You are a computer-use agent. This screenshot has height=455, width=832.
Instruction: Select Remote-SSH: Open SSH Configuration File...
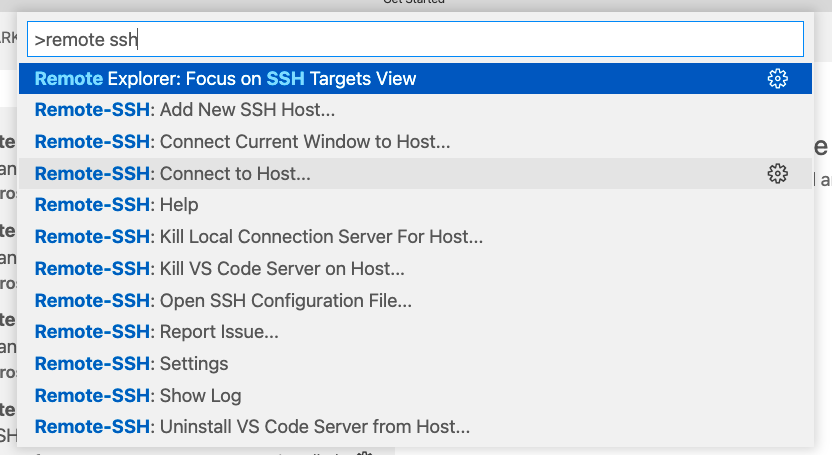click(x=415, y=300)
